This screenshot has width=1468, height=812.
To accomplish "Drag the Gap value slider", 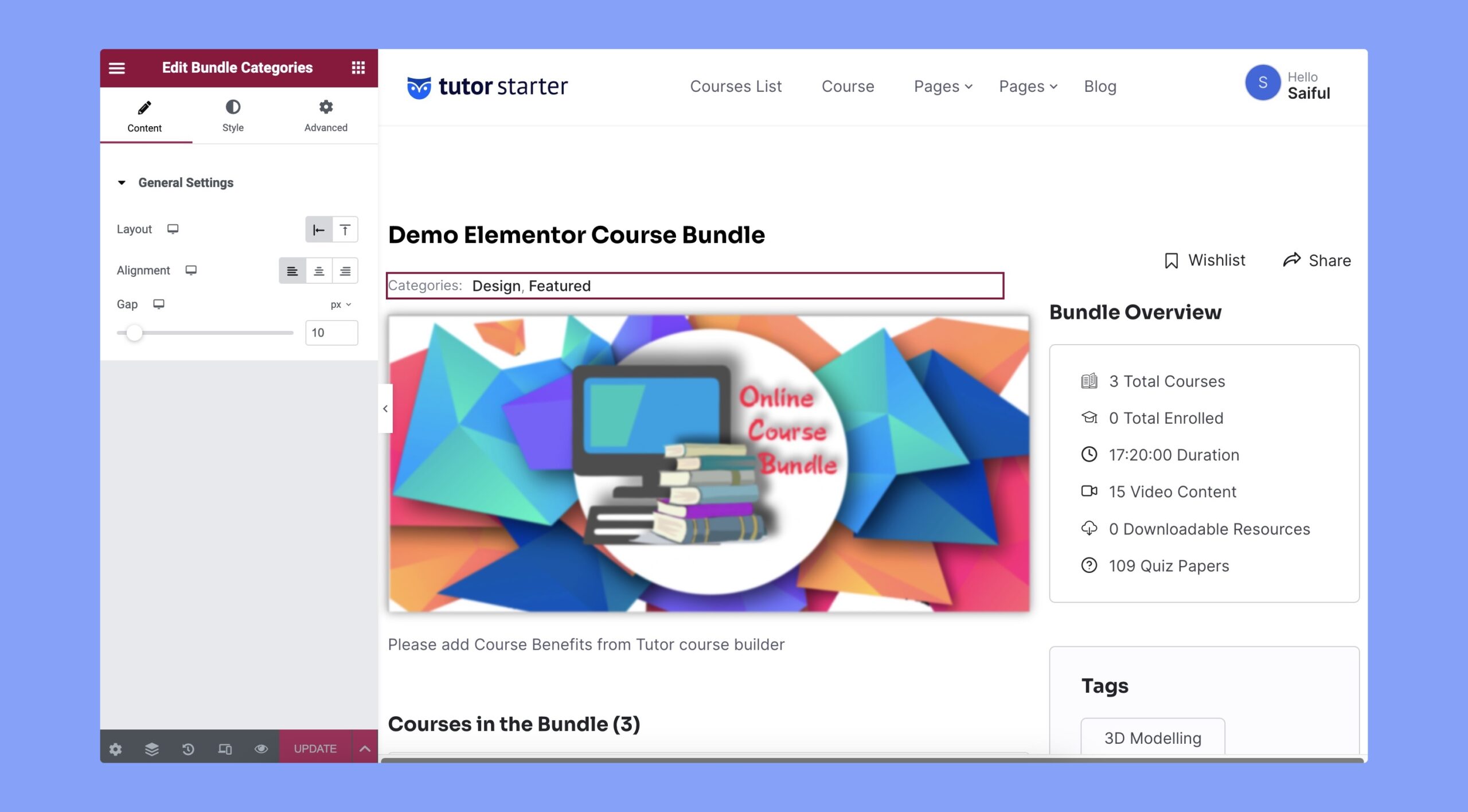I will click(x=135, y=332).
